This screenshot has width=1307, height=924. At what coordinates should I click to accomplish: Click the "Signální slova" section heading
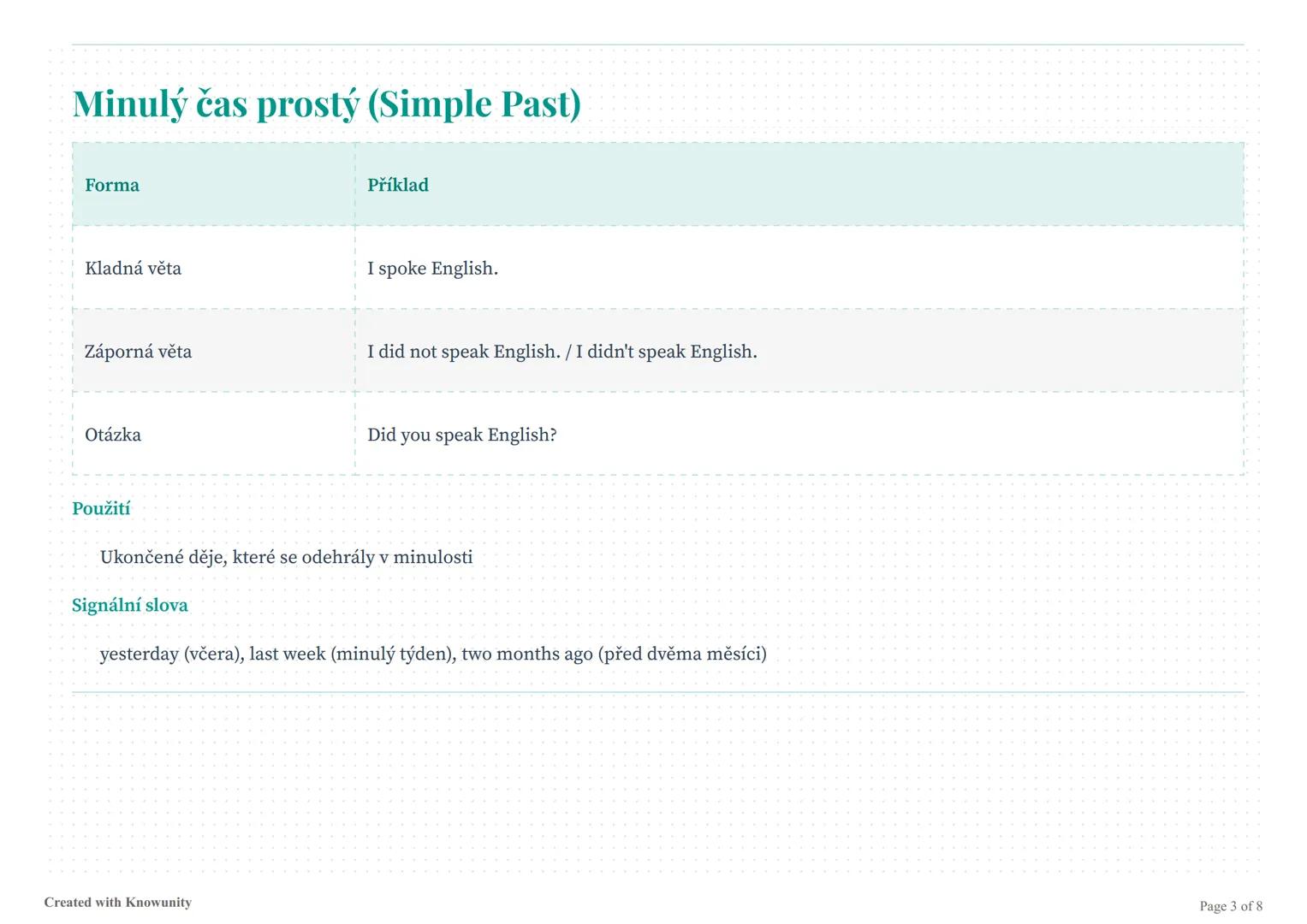pyautogui.click(x=130, y=606)
